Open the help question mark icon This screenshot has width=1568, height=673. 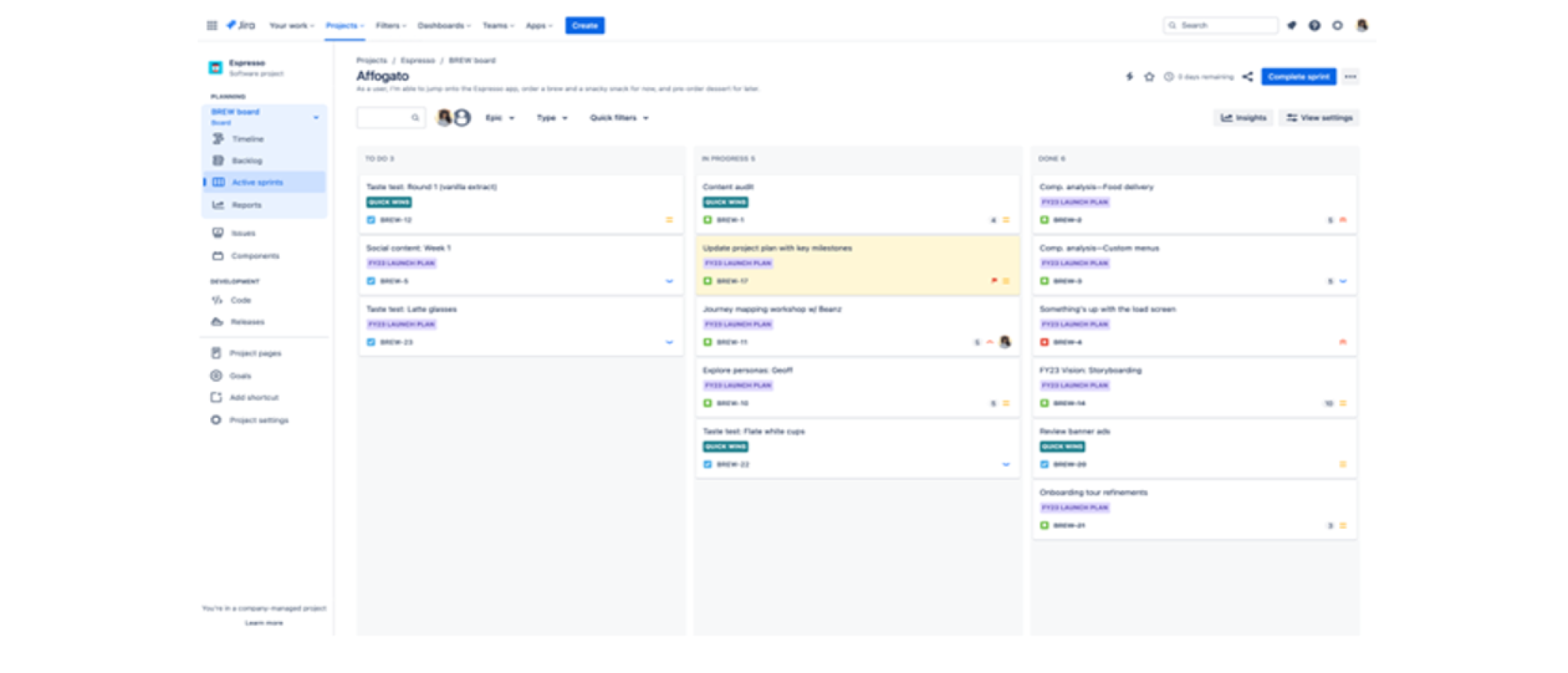[x=1315, y=25]
